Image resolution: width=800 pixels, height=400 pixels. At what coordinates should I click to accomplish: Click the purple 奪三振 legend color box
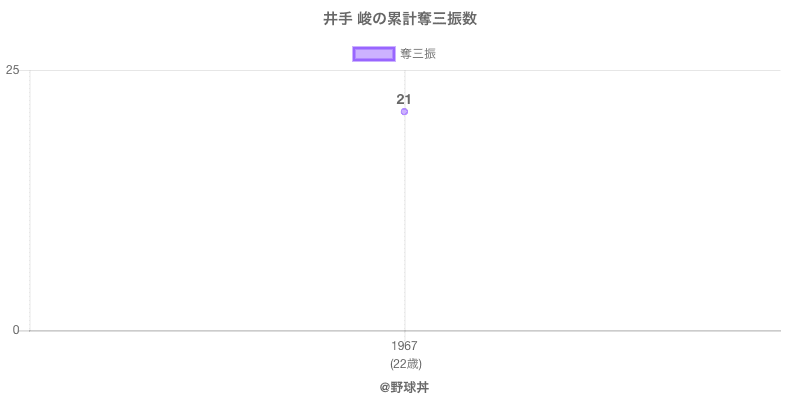click(x=374, y=54)
